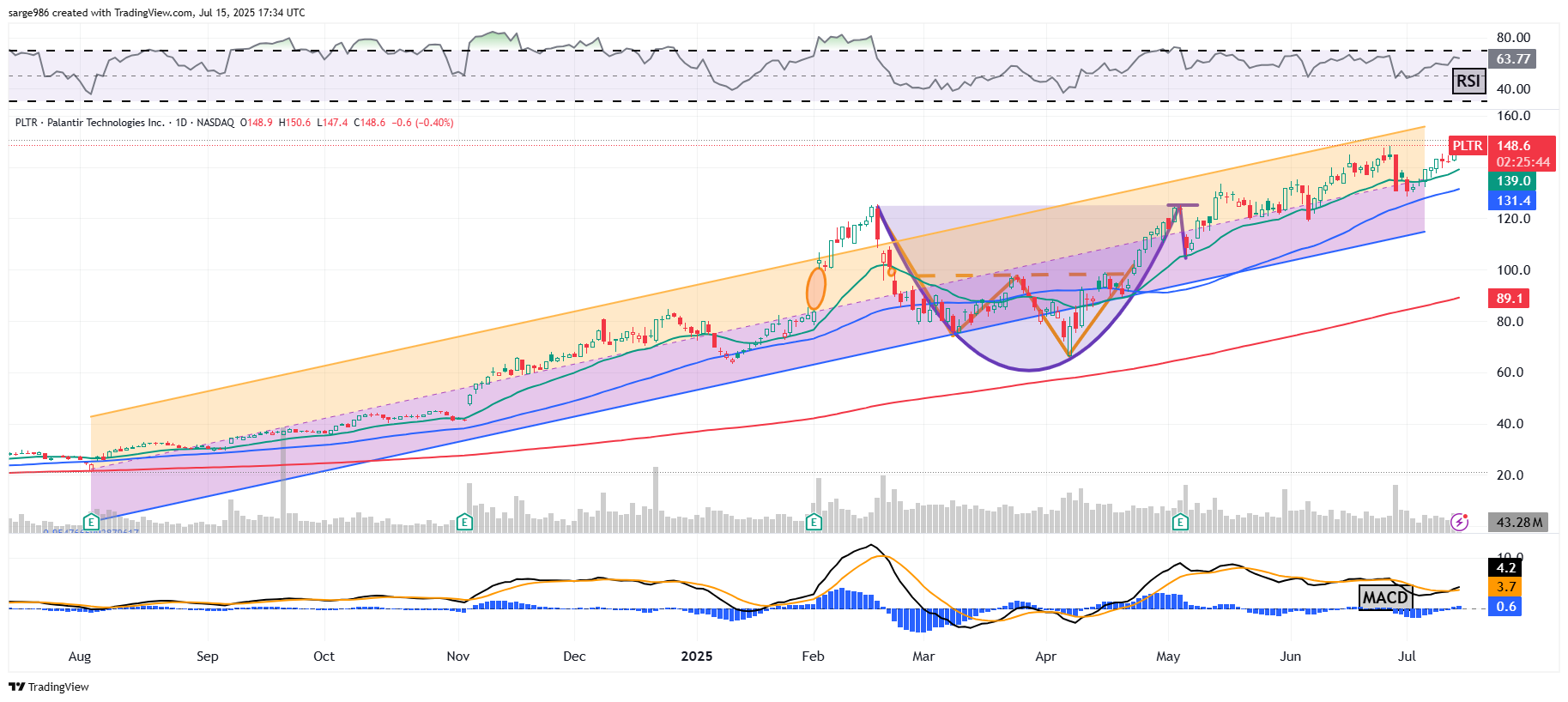
Task: Click the 160.0 price axis label
Action: coord(1513,116)
